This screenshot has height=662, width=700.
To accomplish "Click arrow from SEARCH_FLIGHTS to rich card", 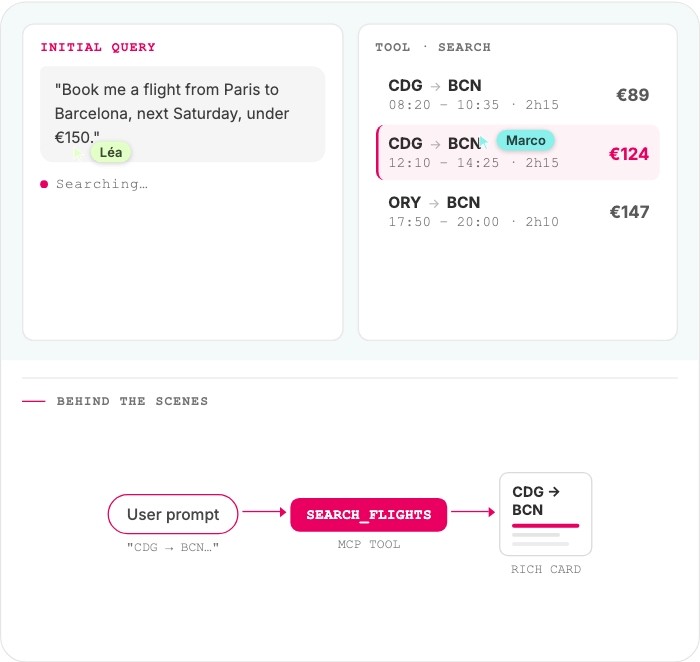I will pos(472,513).
